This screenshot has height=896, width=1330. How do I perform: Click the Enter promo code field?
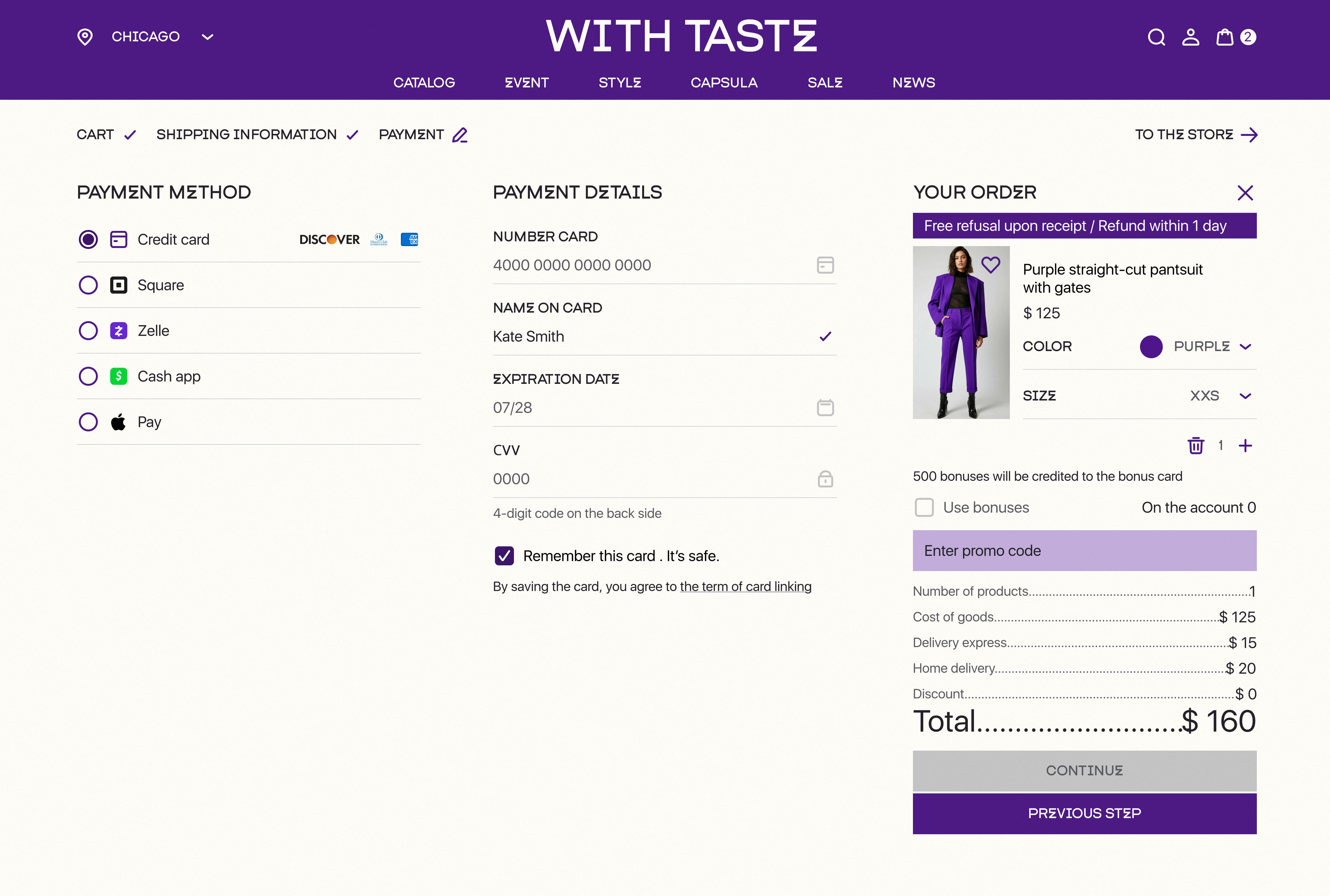1084,551
